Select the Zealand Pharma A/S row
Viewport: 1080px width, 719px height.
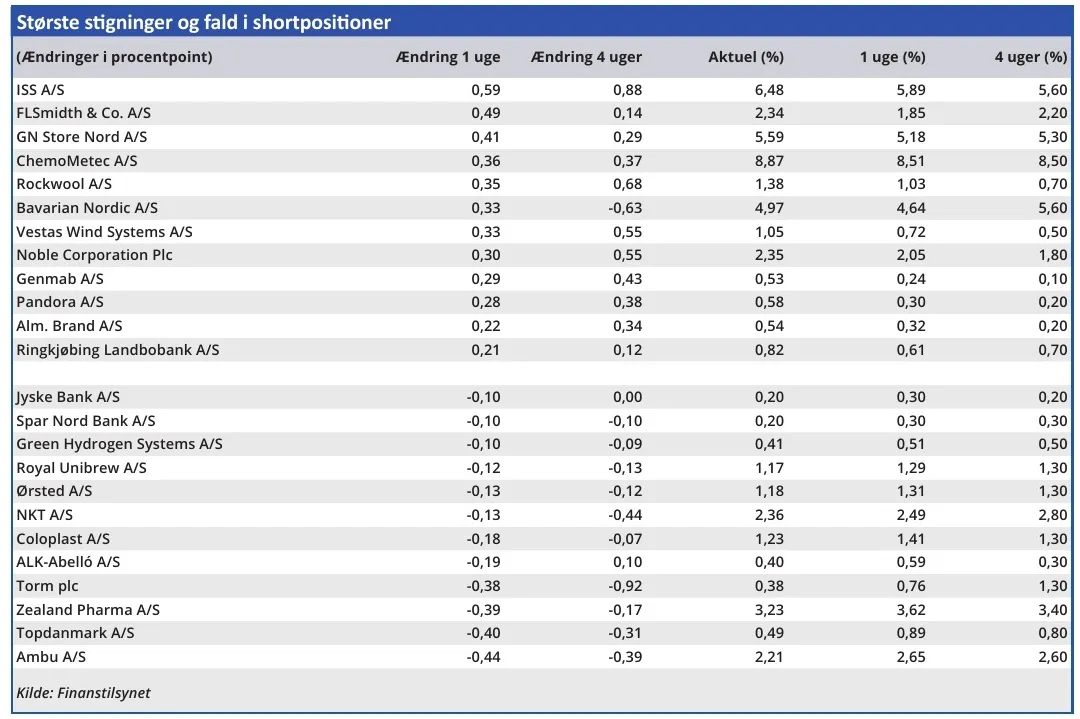coord(88,609)
